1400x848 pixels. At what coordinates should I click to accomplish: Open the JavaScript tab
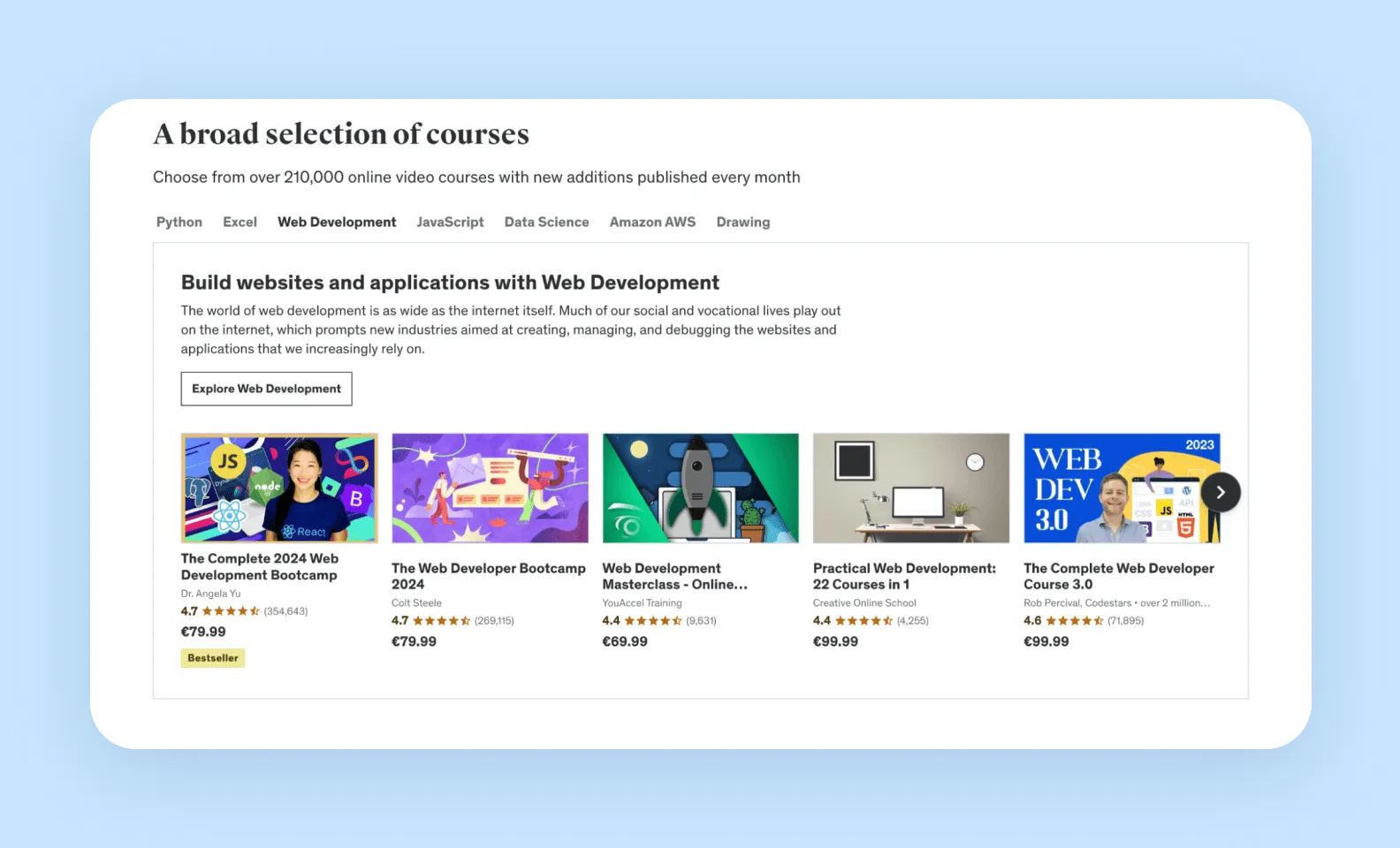[450, 222]
